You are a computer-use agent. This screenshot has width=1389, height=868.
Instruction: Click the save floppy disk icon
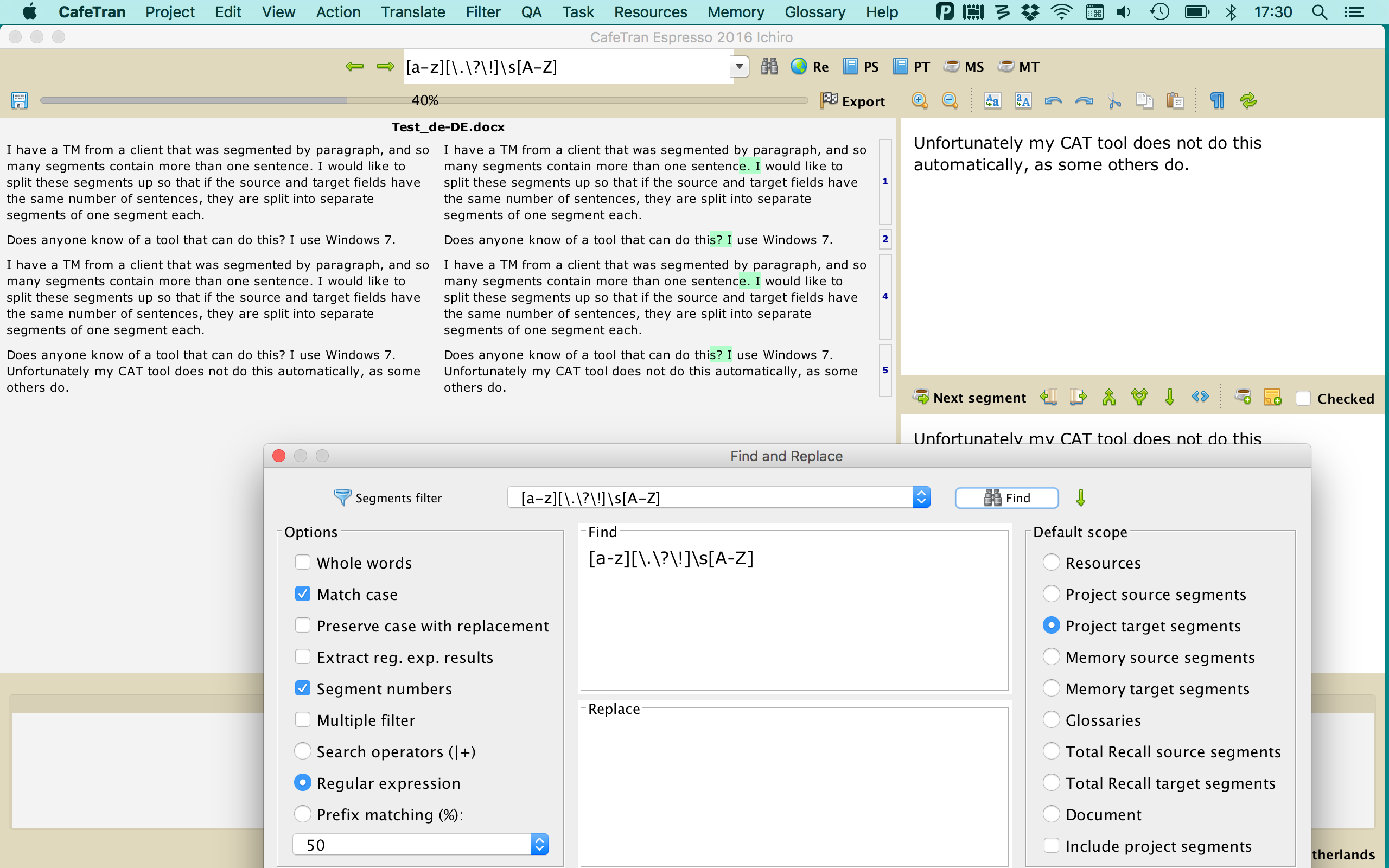click(x=20, y=101)
